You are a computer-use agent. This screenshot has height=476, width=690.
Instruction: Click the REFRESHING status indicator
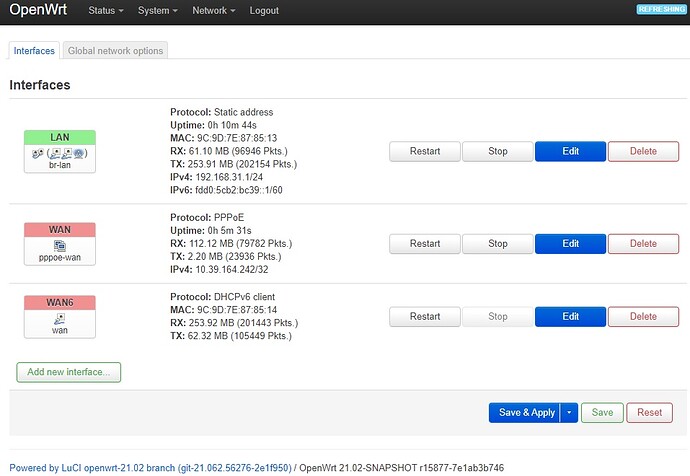pos(661,9)
